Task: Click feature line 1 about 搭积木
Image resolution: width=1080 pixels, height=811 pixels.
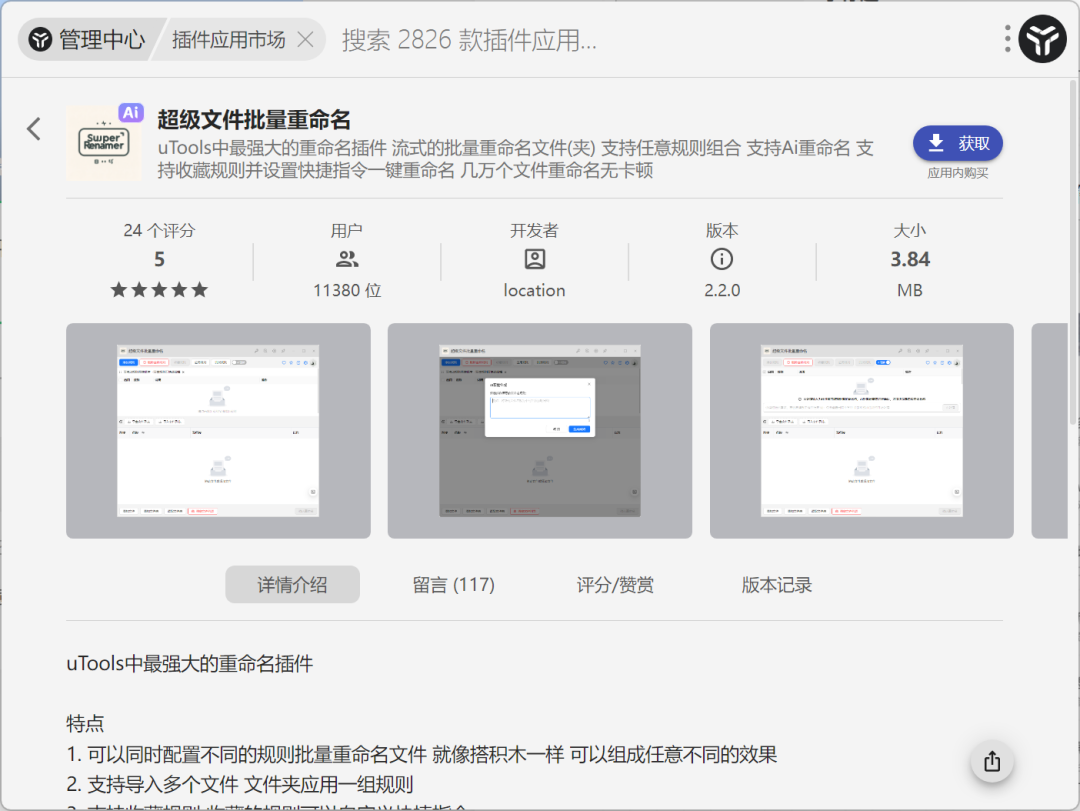Action: click(422, 754)
